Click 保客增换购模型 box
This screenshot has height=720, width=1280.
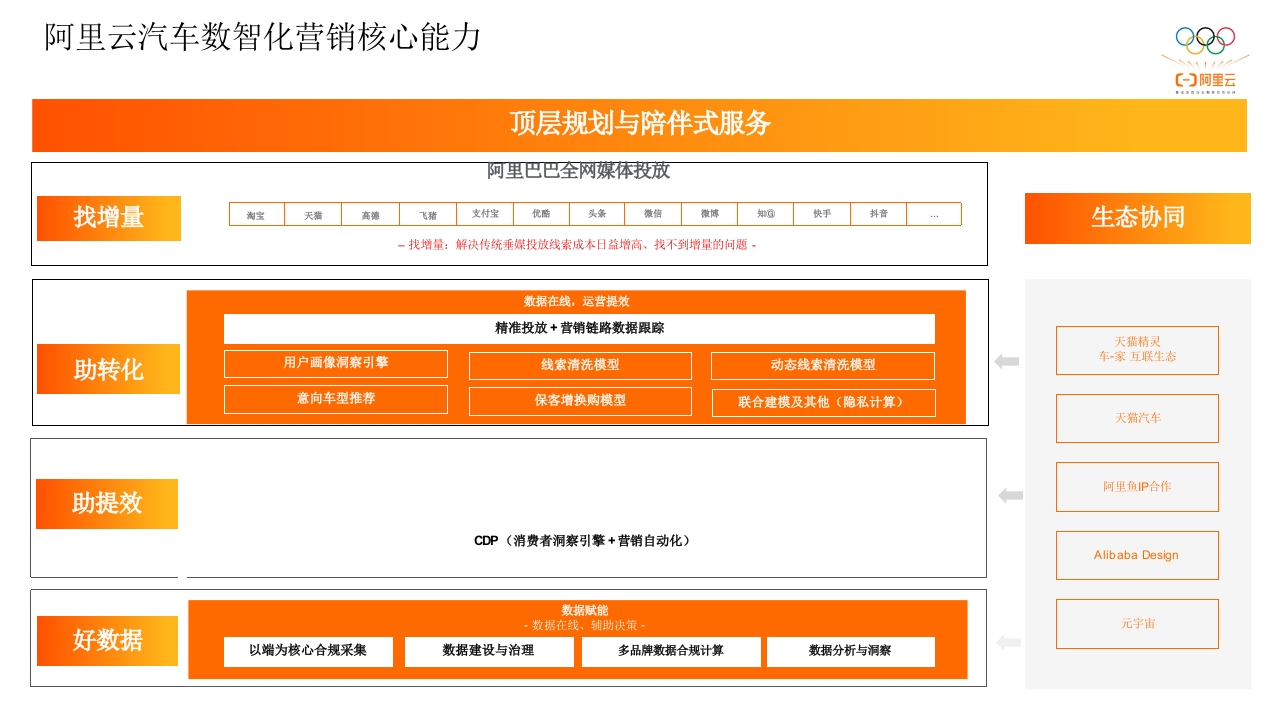pyautogui.click(x=580, y=400)
